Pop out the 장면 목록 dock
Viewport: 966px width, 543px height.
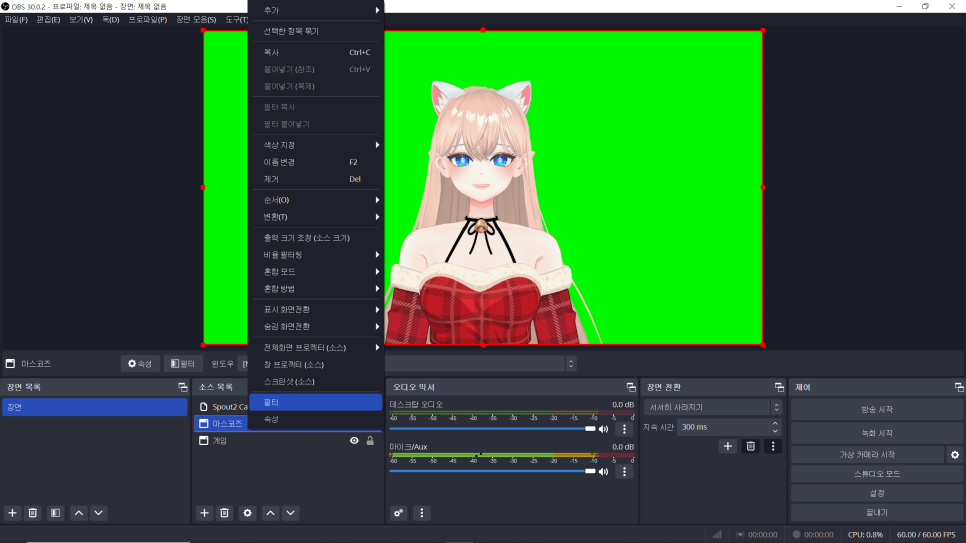tap(182, 387)
